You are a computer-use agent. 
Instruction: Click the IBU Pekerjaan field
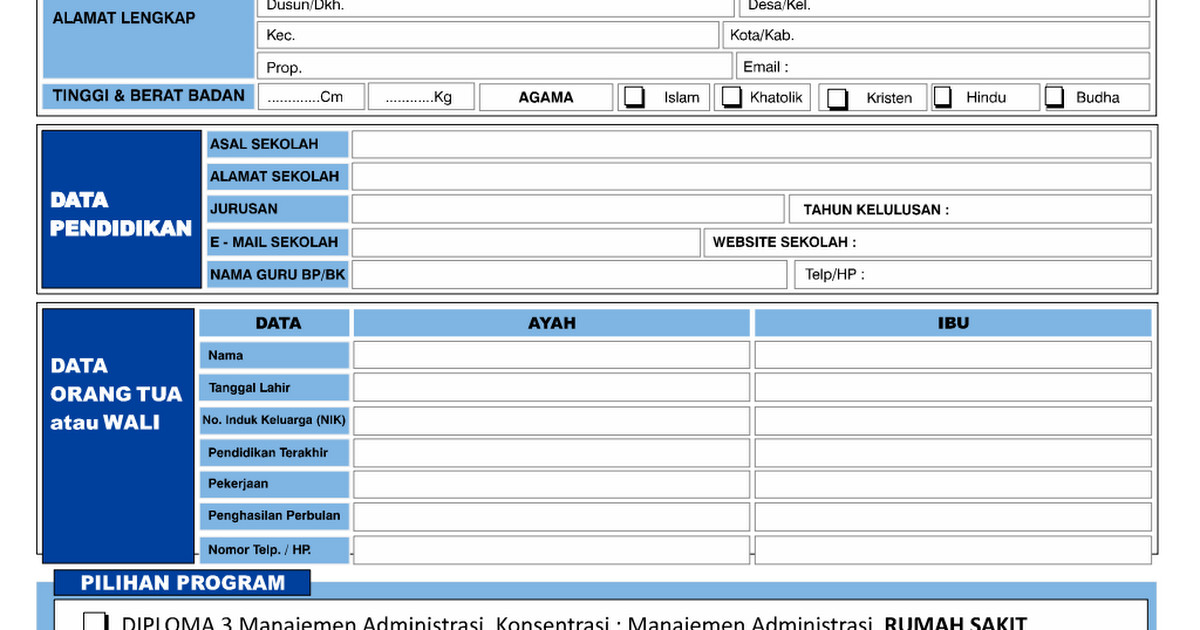point(953,484)
